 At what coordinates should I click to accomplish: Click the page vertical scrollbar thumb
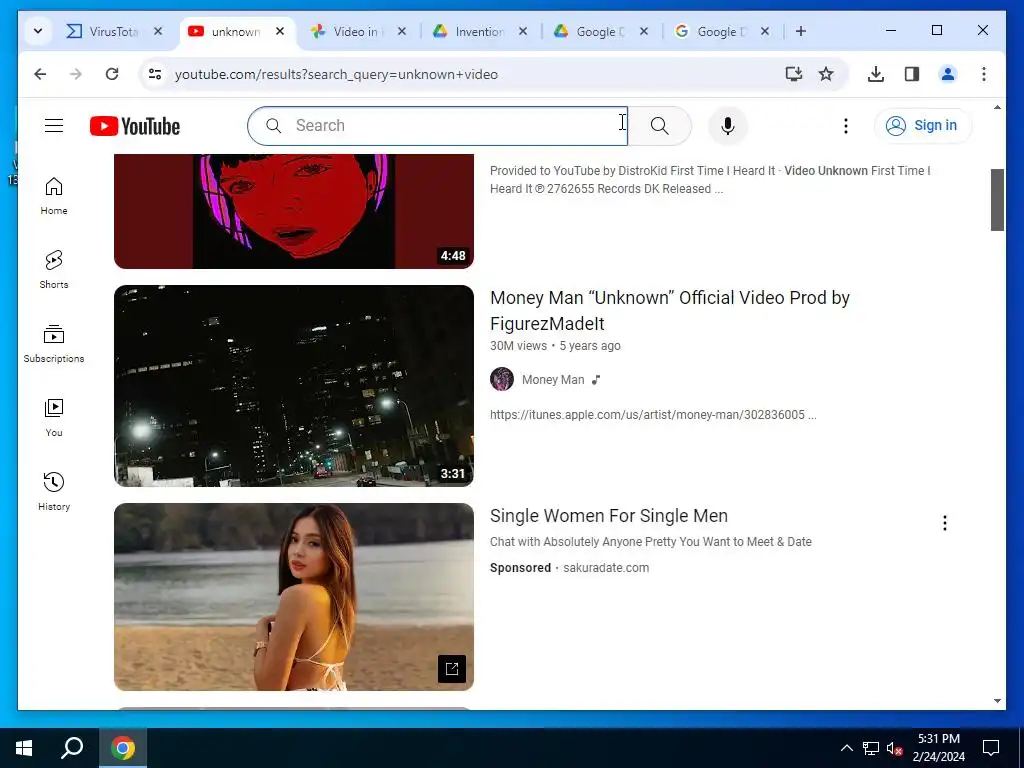coord(997,200)
